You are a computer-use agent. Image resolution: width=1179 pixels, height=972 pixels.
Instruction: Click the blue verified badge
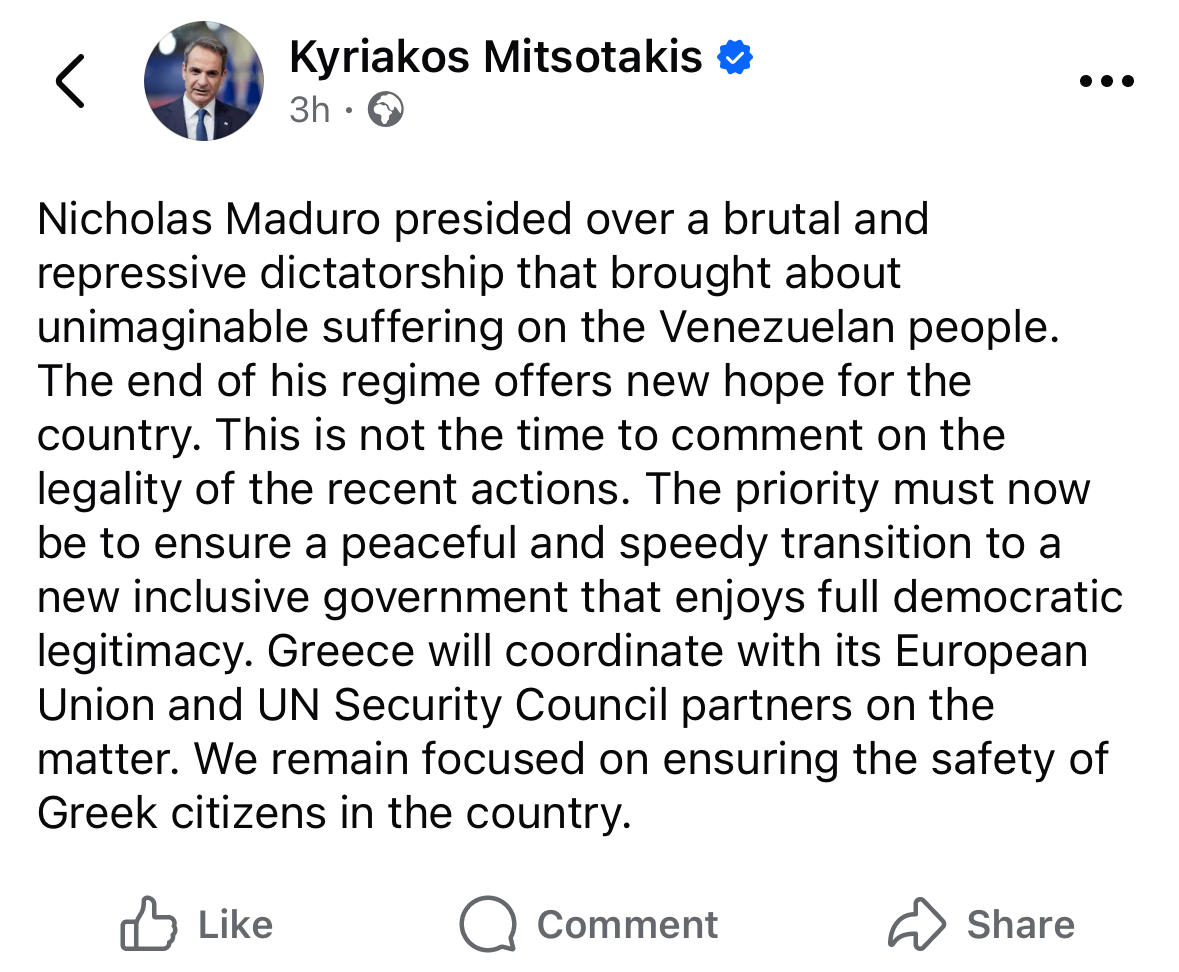click(x=735, y=59)
